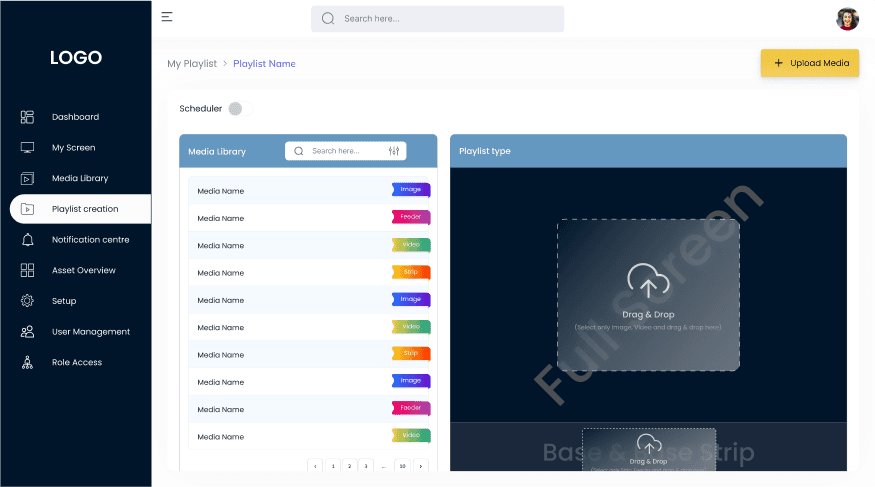The image size is (875, 487).
Task: Click the first Feeder tag in media list
Action: (x=411, y=218)
